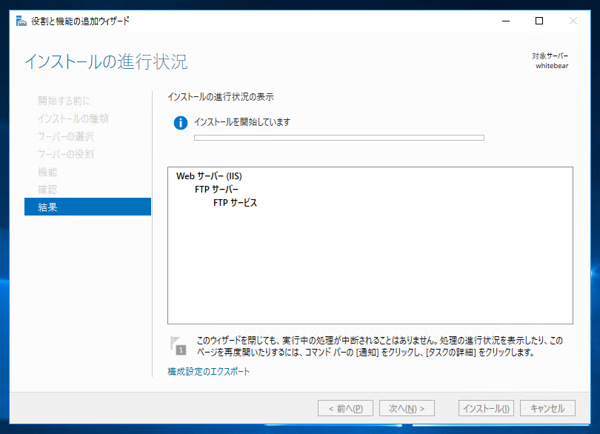Viewport: 600px width, 434px height.
Task: Click the 対象サーバー label
Action: 550,56
